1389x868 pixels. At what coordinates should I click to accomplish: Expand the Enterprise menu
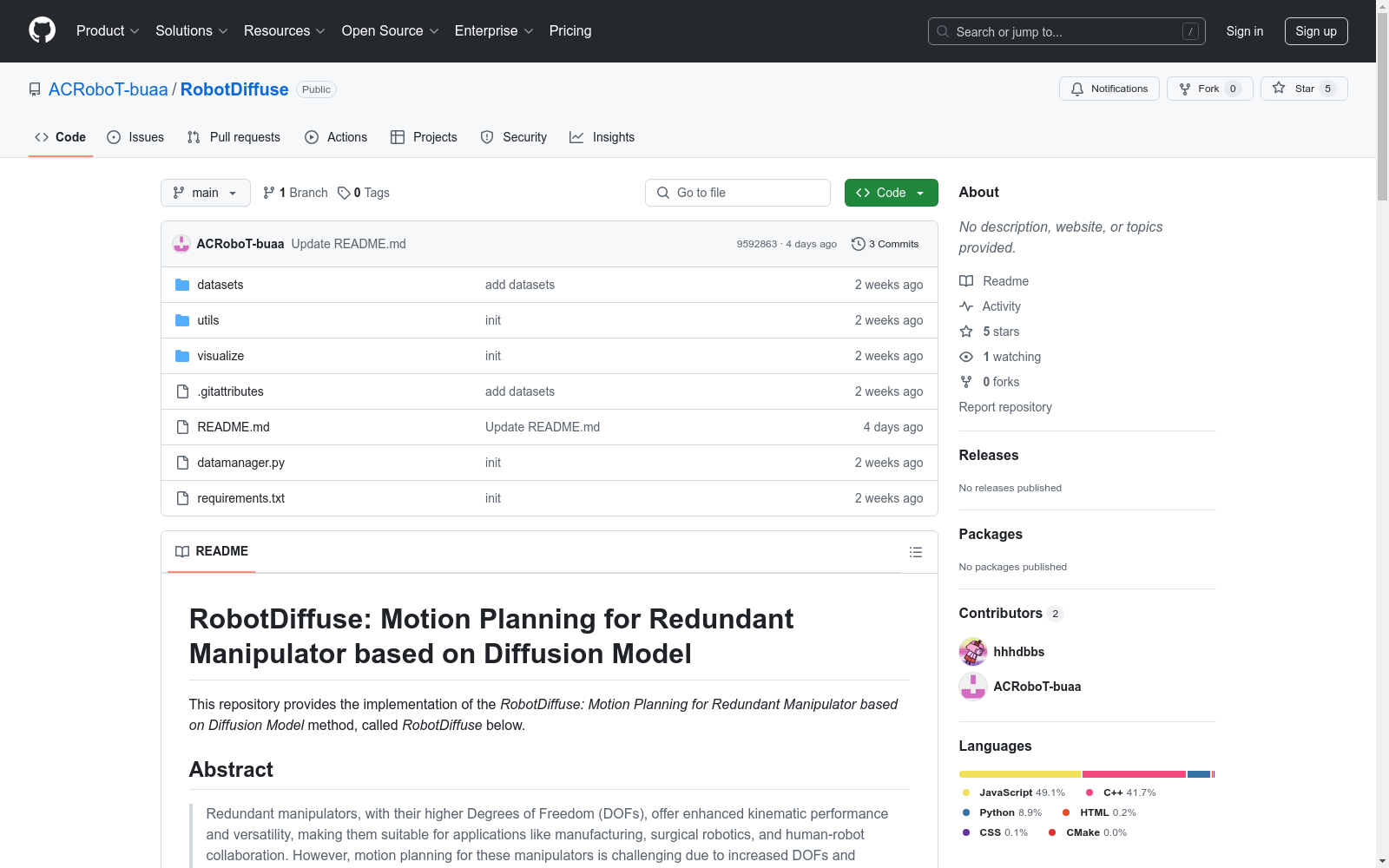click(494, 31)
